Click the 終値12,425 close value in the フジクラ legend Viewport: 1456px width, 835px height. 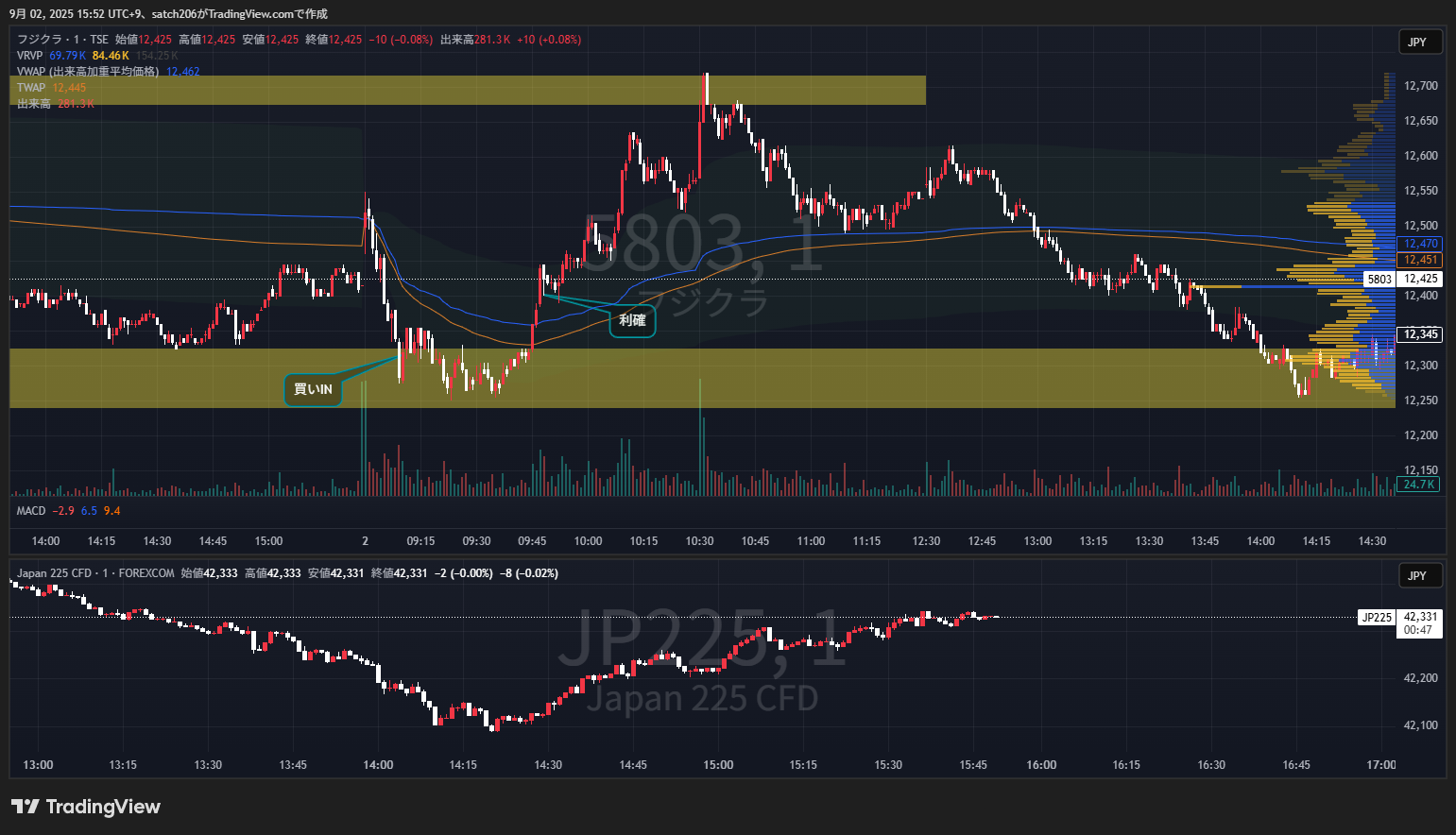[334, 40]
